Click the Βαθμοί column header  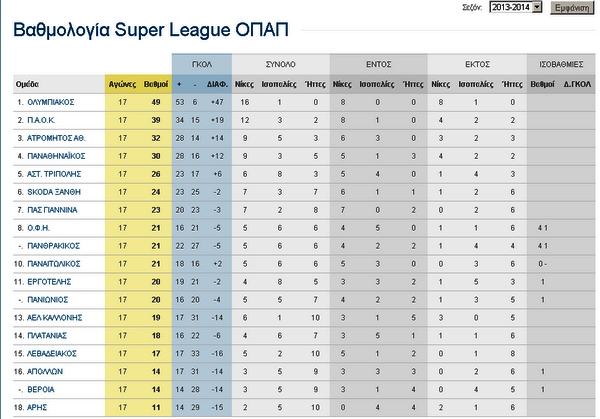155,84
